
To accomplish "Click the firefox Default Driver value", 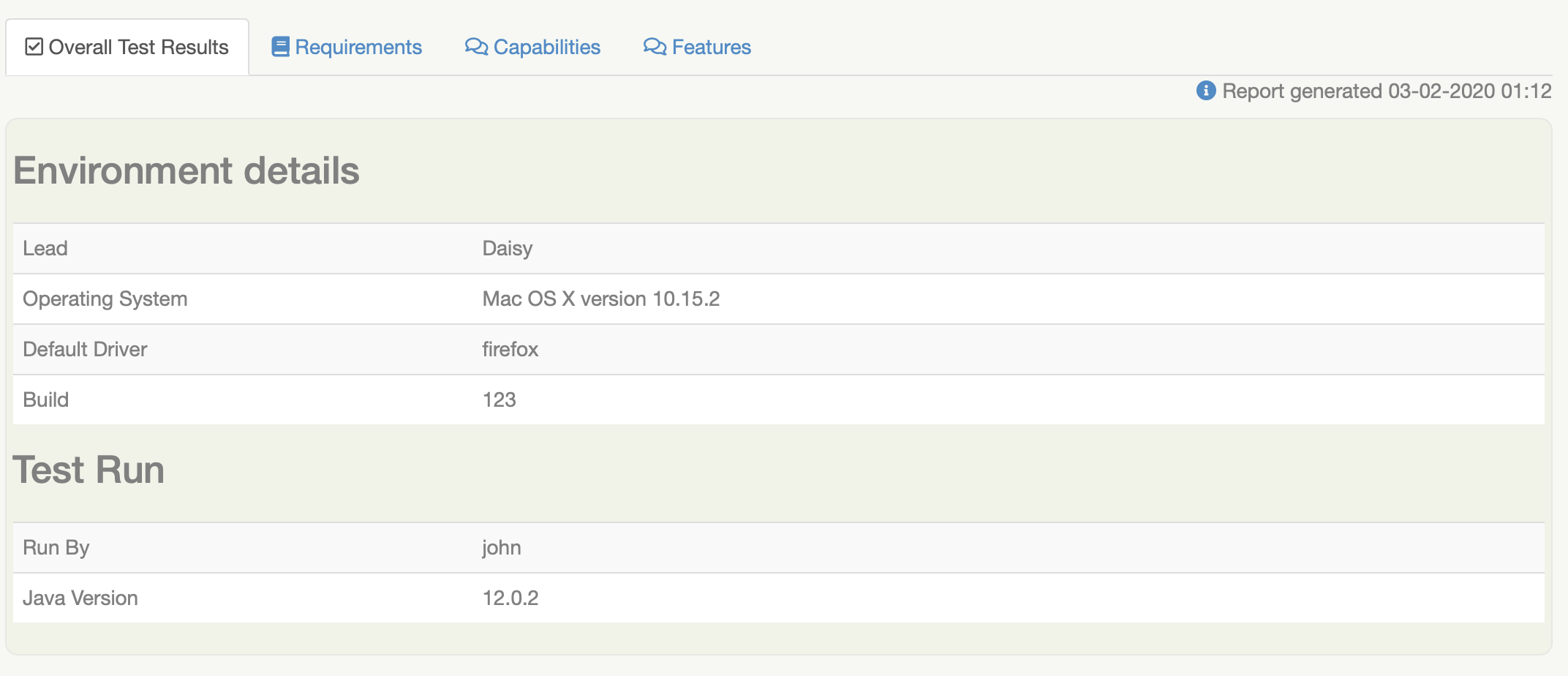I will coord(510,350).
